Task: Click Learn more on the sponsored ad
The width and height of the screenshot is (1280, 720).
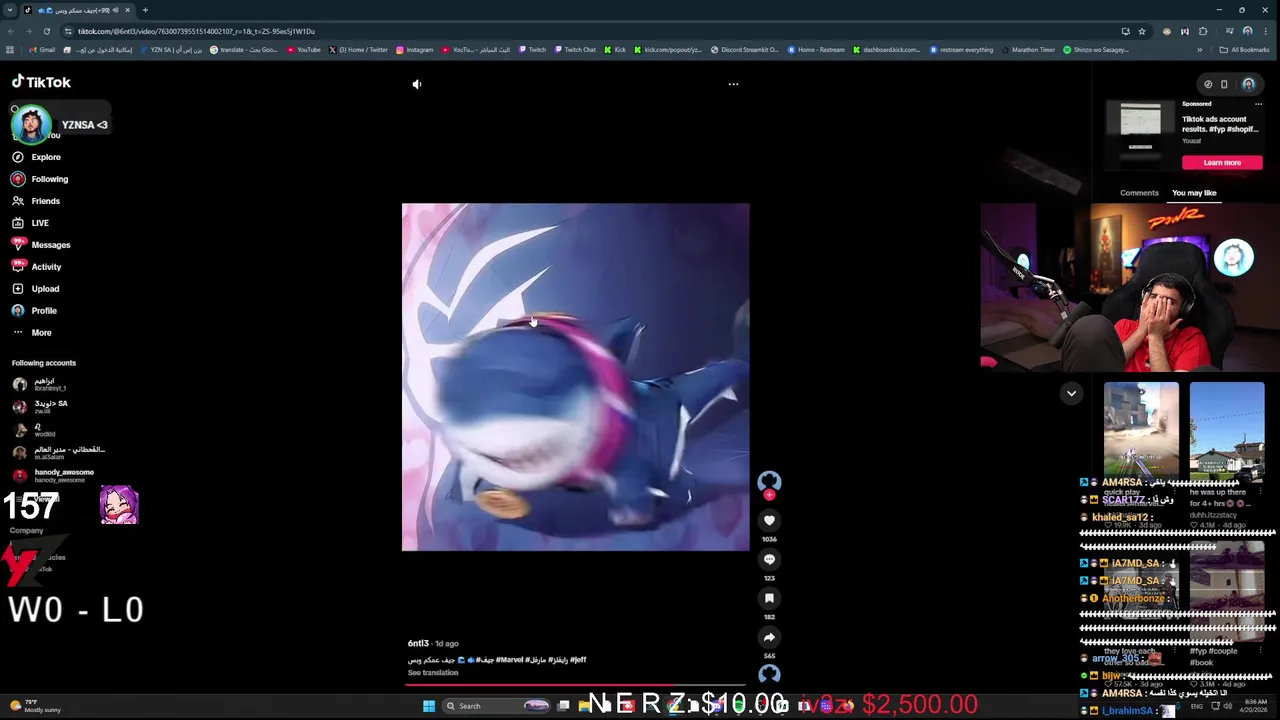Action: 1222,163
